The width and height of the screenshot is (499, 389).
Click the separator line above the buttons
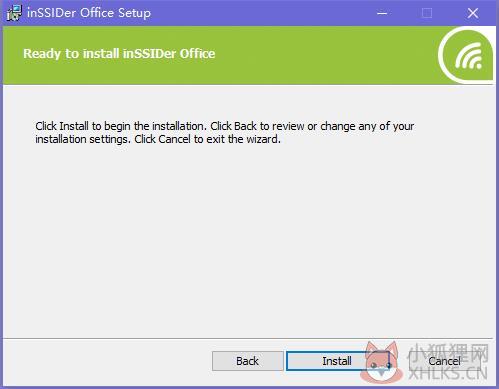[x=248, y=339]
